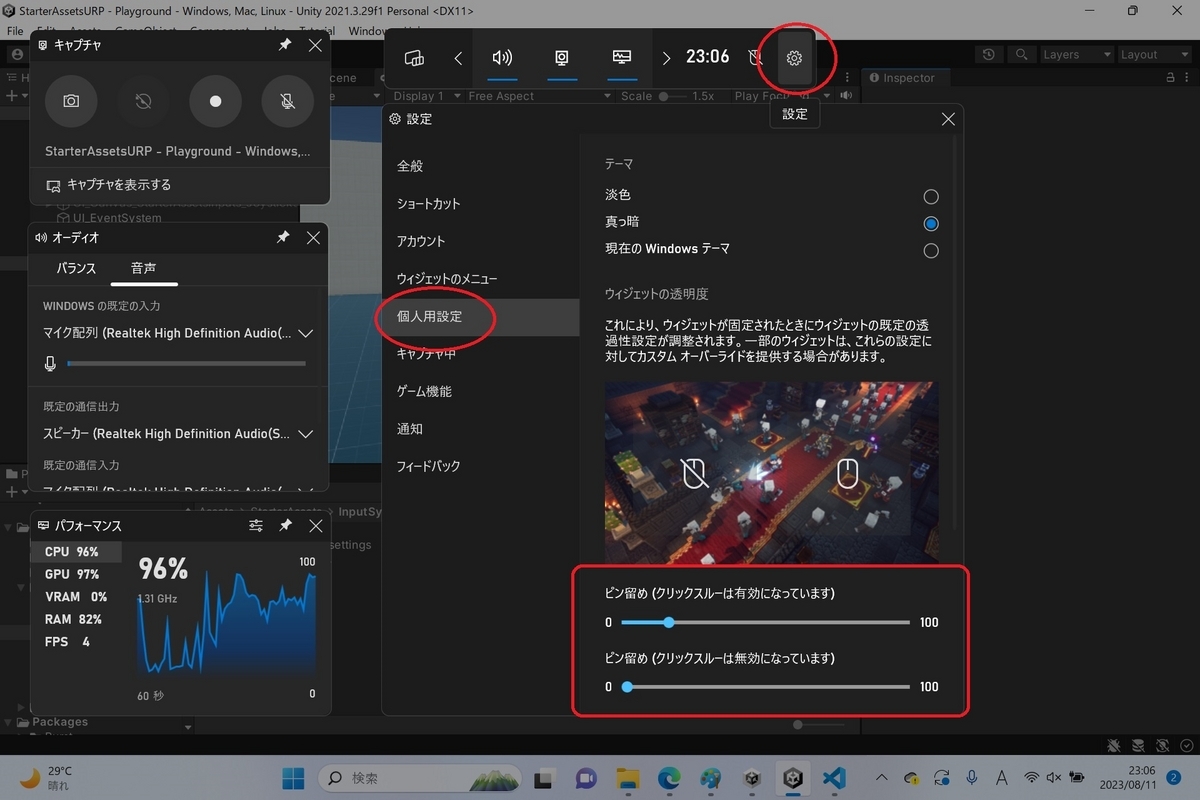Select the 真っ暗 theme radio button
Image resolution: width=1200 pixels, height=800 pixels.
click(931, 224)
